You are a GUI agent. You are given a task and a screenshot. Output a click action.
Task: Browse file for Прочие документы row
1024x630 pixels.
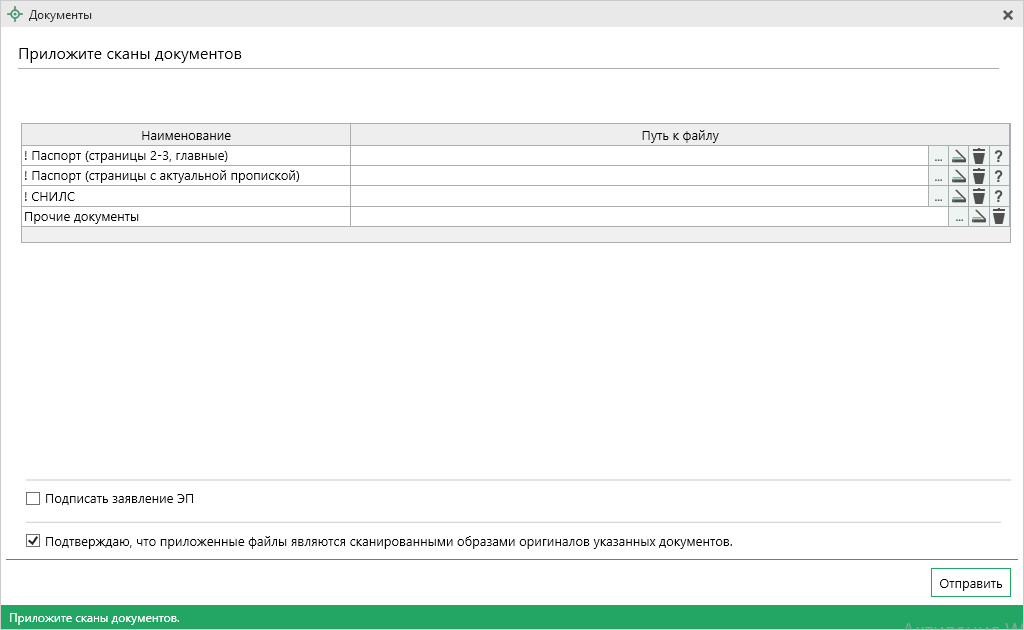[x=958, y=216]
